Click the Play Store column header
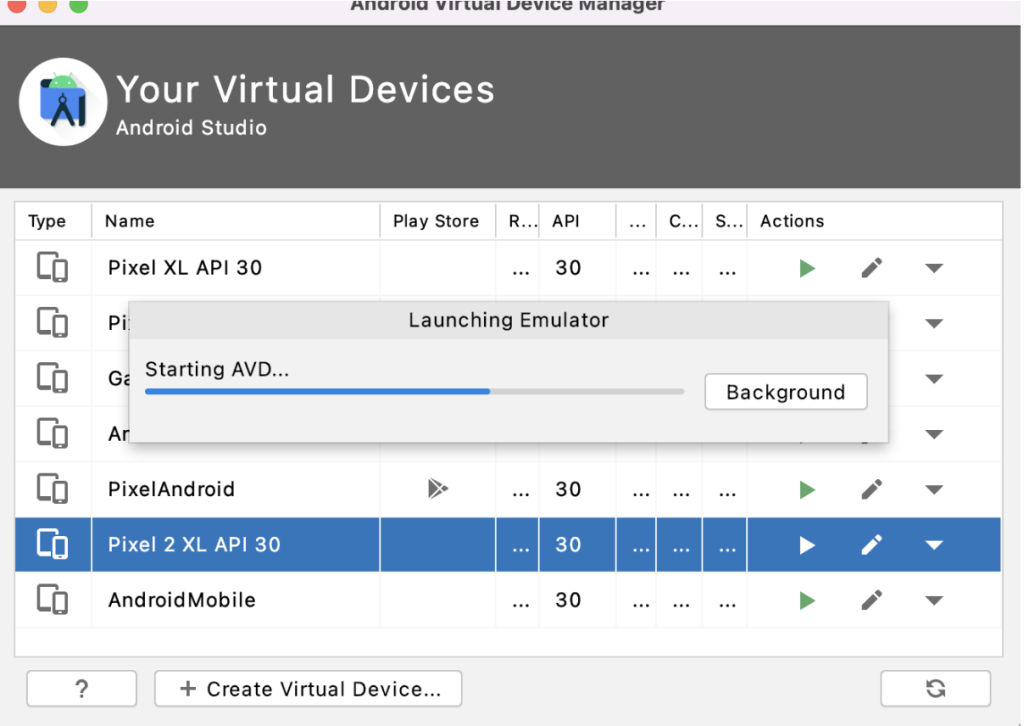Screen dimensions: 1024x726 pos(436,221)
